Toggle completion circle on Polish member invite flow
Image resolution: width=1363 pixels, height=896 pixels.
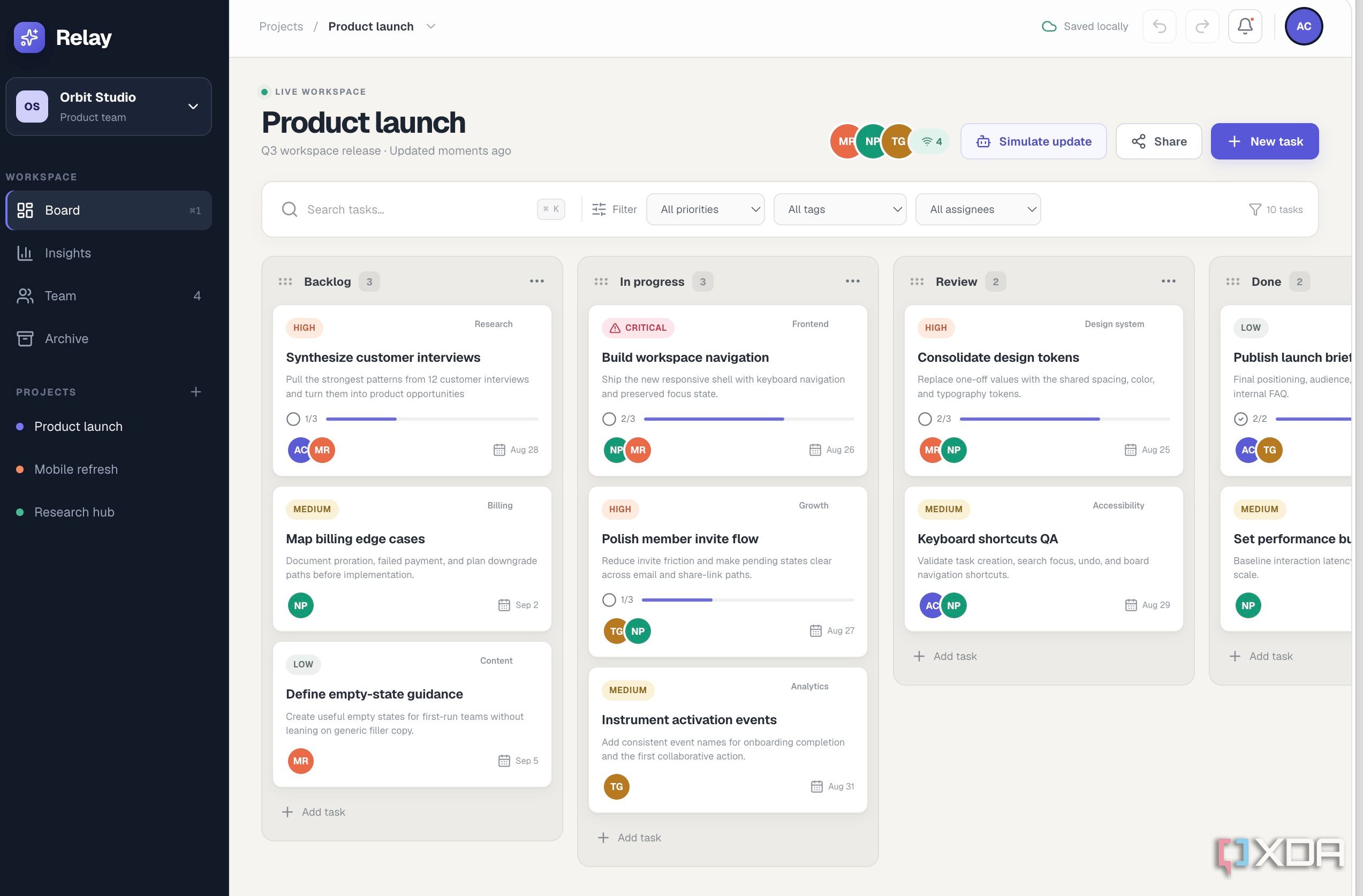(x=609, y=600)
